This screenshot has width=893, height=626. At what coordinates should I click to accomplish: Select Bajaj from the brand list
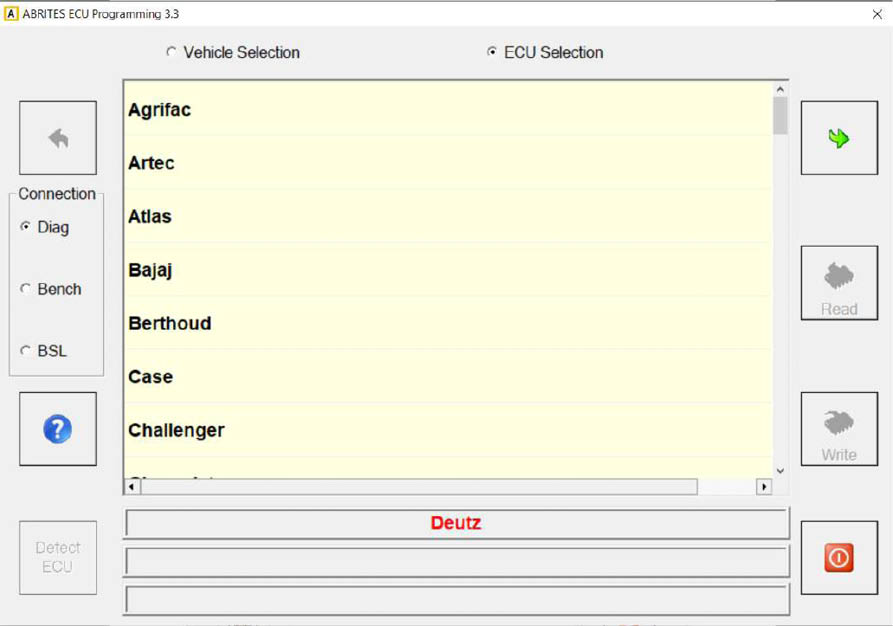(151, 270)
